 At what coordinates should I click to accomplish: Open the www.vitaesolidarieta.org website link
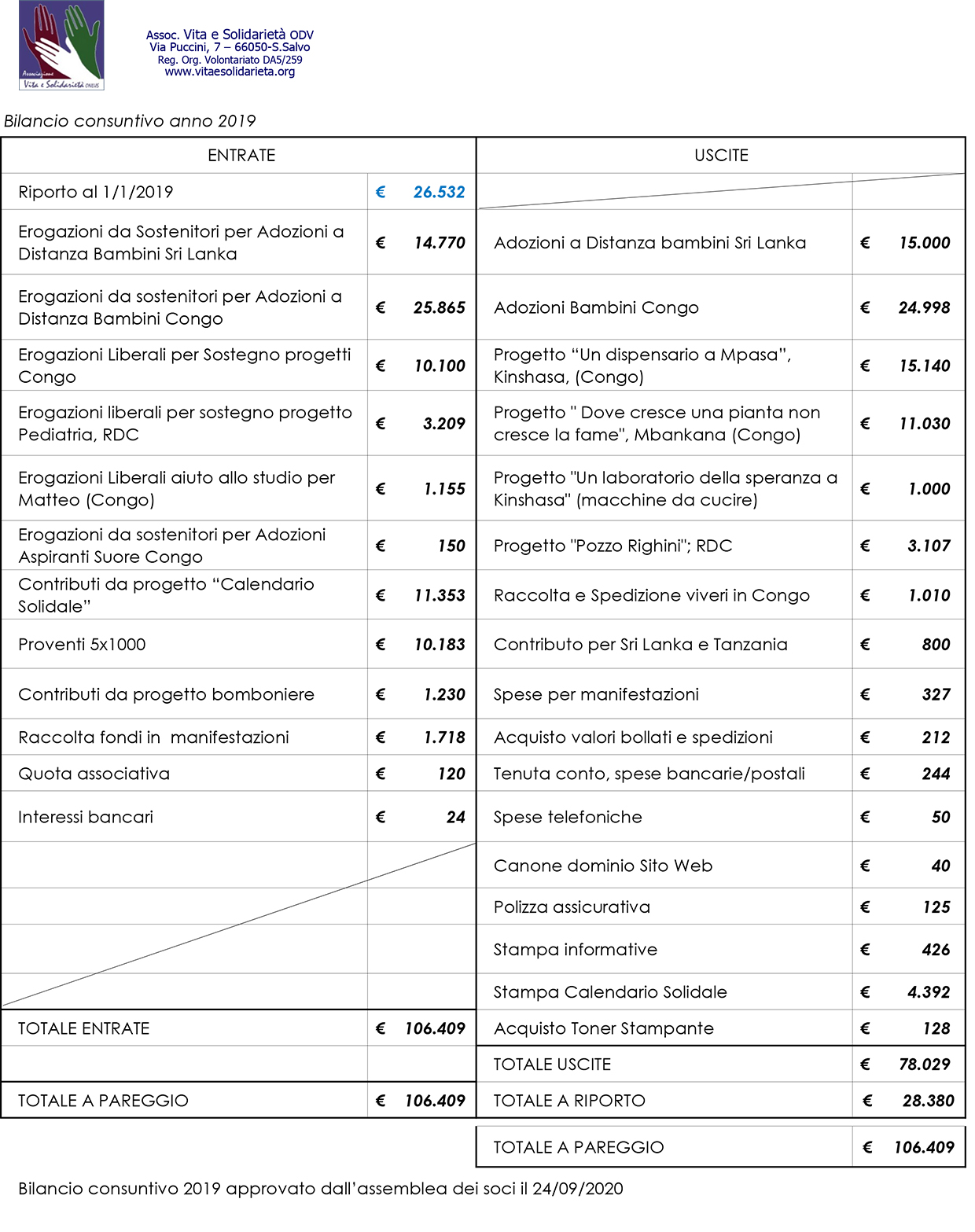230,72
